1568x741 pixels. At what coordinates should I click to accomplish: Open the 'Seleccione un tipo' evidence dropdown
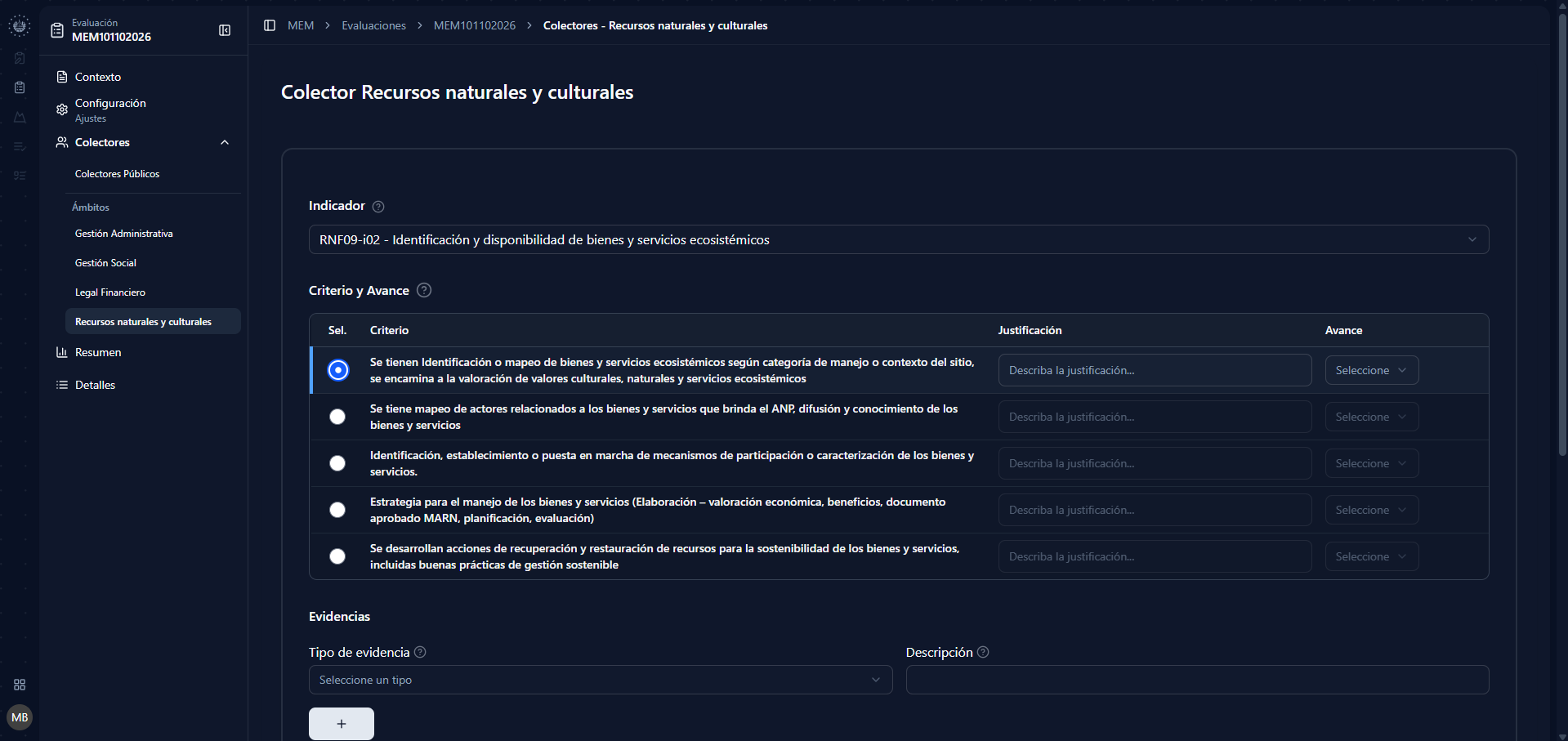coord(601,680)
